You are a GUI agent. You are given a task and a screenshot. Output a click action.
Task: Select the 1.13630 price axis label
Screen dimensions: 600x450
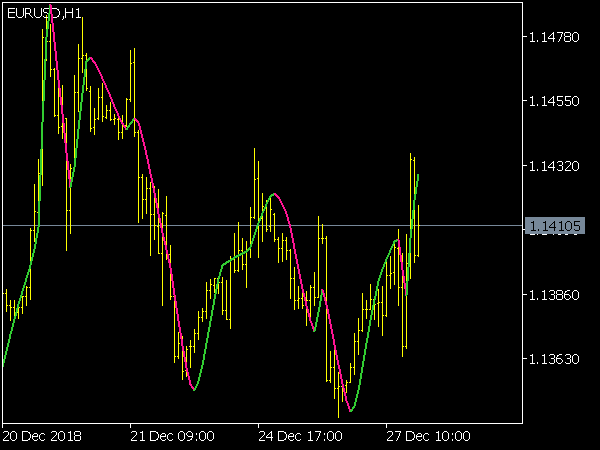coord(554,359)
